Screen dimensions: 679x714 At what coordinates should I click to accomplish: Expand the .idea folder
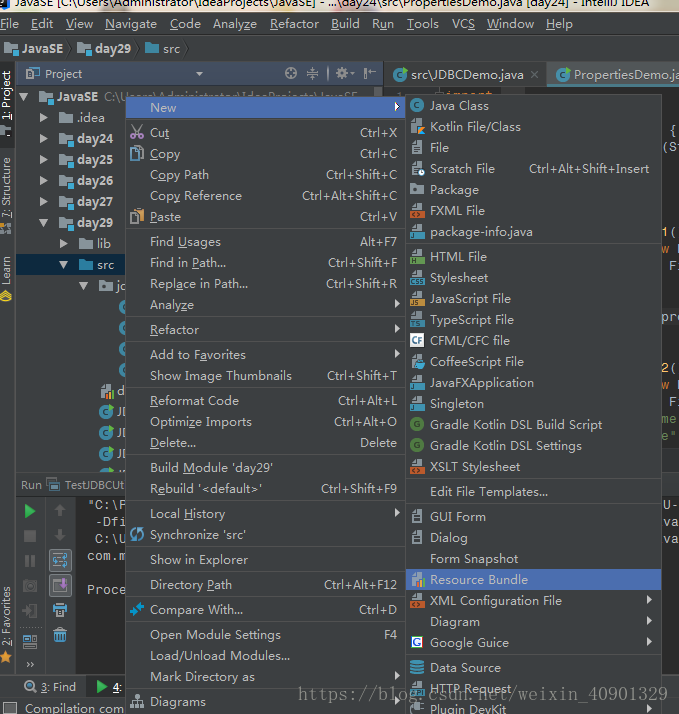click(x=44, y=118)
